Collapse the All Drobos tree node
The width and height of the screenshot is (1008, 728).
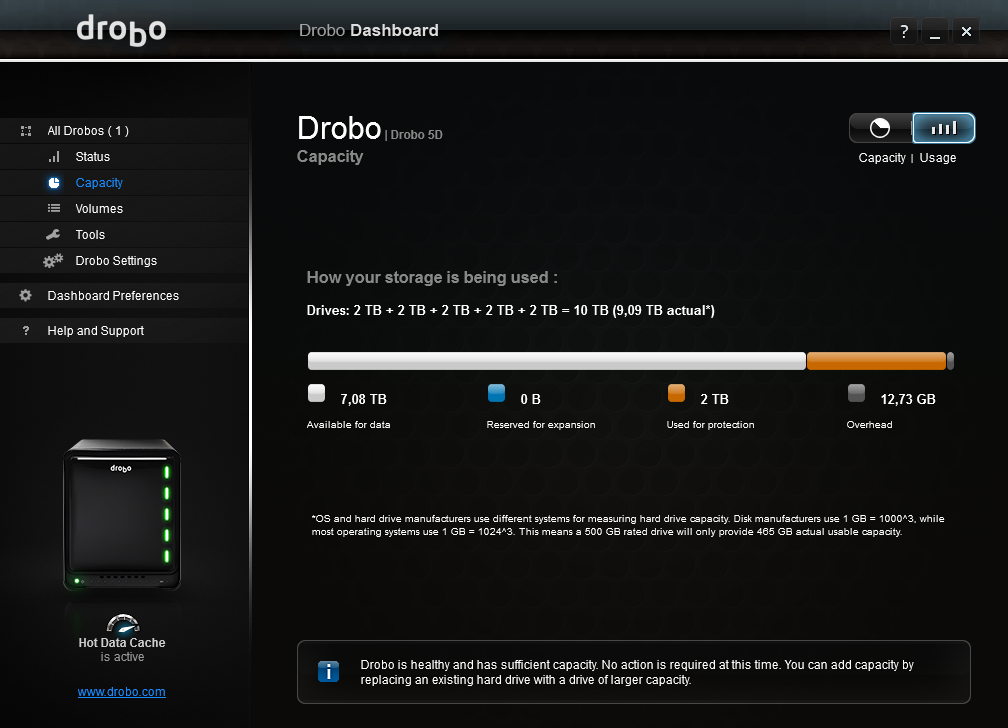26,131
